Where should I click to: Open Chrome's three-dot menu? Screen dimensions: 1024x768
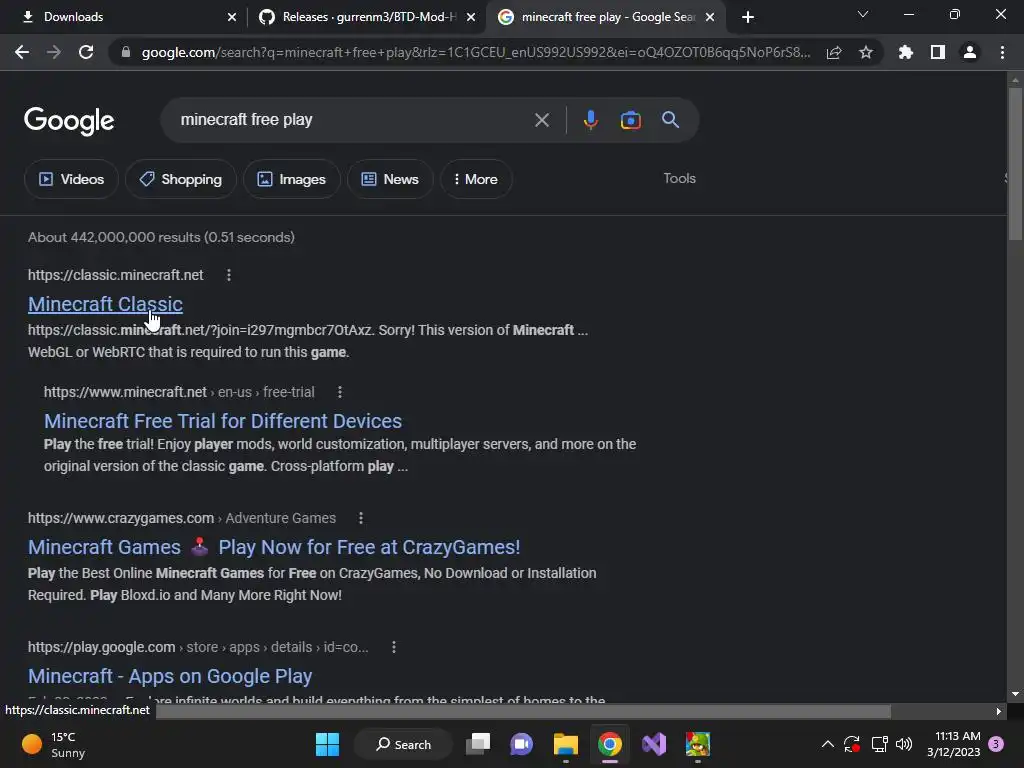1002,52
